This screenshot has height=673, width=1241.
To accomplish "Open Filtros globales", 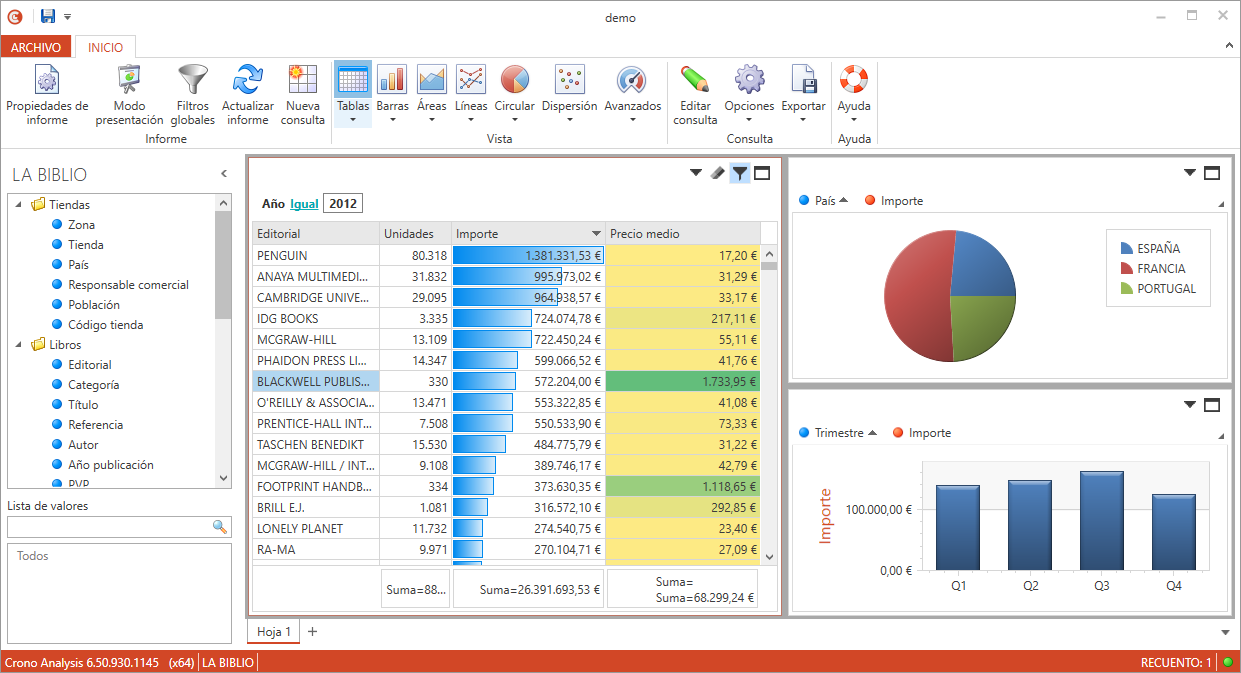I will point(192,90).
